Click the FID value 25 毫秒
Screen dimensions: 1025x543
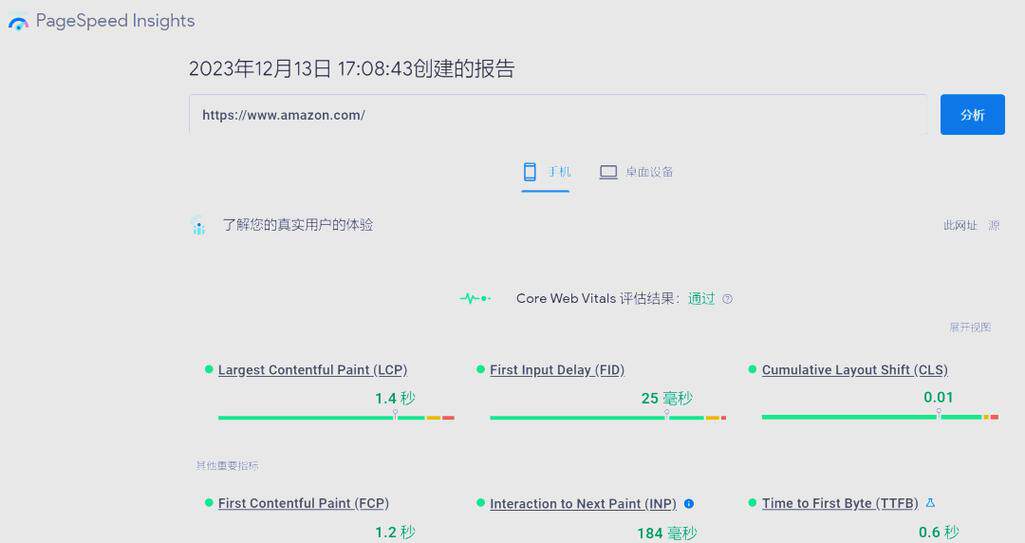(x=667, y=398)
